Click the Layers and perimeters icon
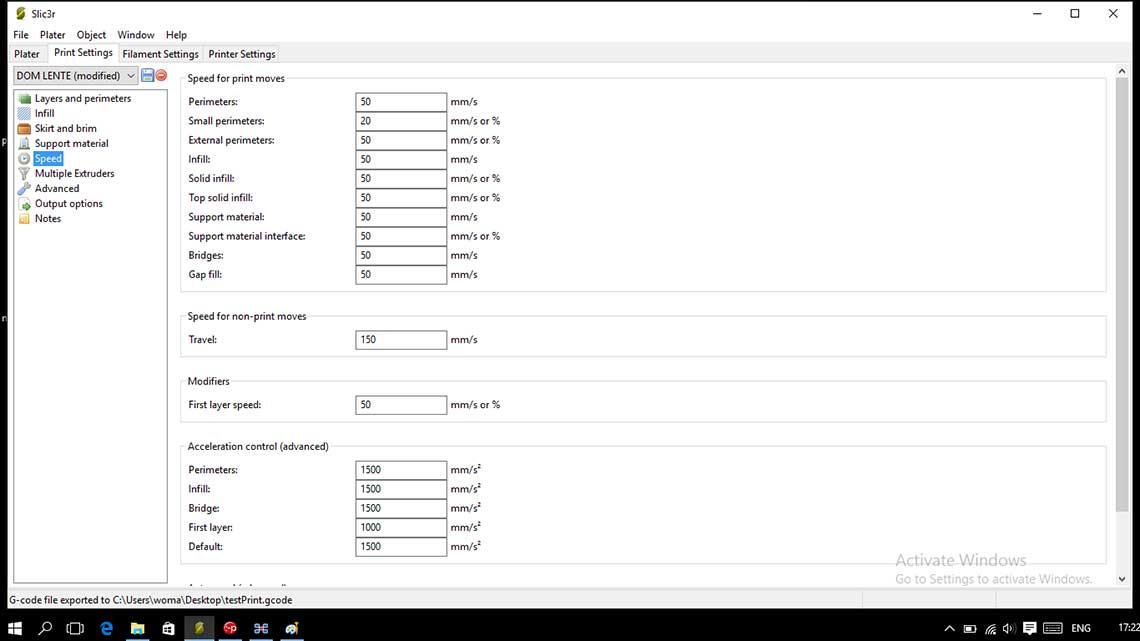 (25, 99)
